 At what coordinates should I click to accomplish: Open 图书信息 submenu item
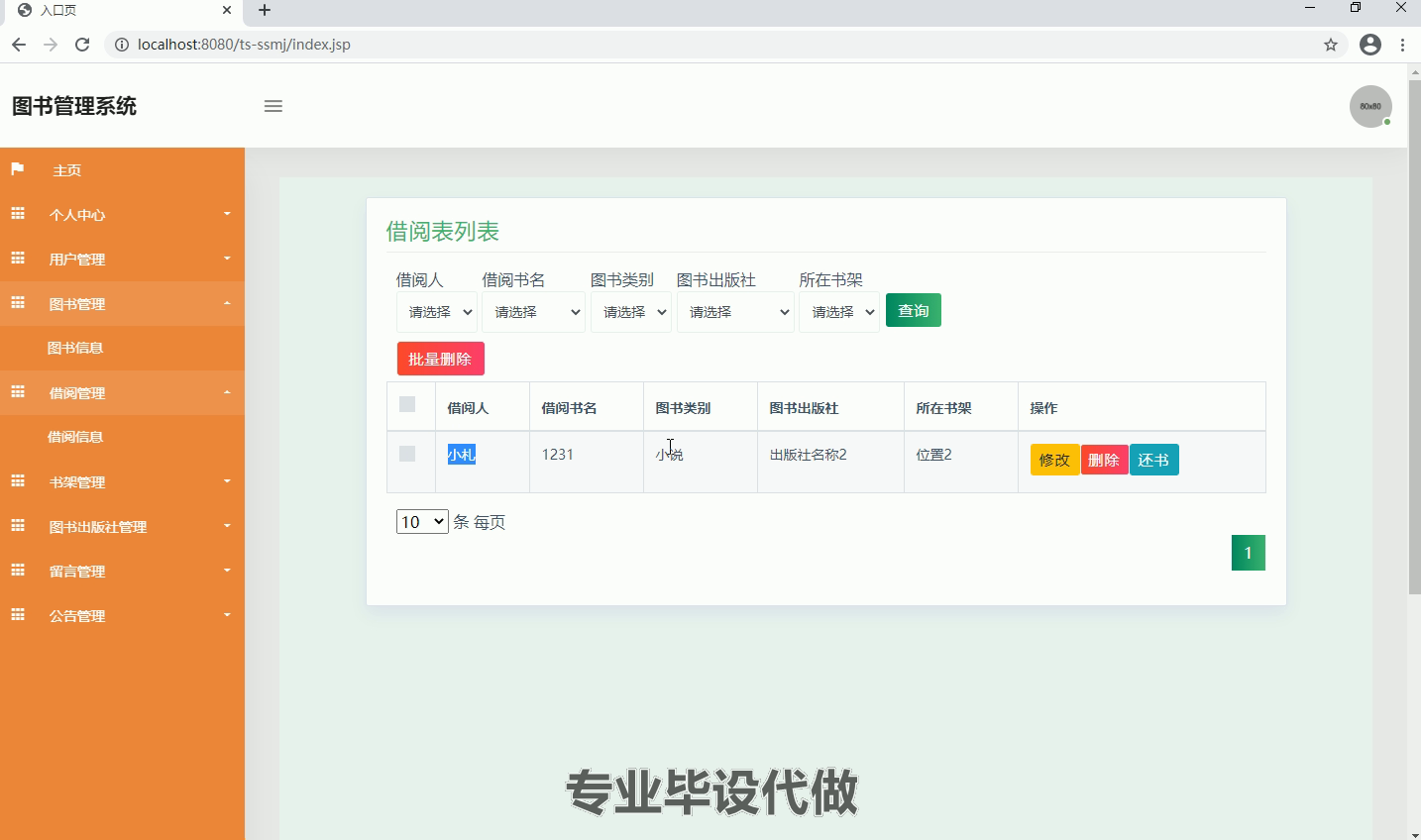point(75,348)
